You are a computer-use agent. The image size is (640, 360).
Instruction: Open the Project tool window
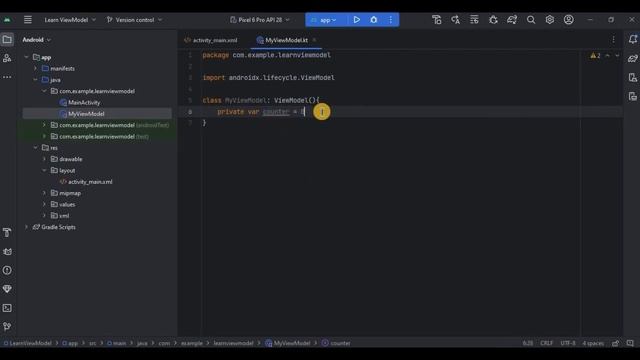7,40
